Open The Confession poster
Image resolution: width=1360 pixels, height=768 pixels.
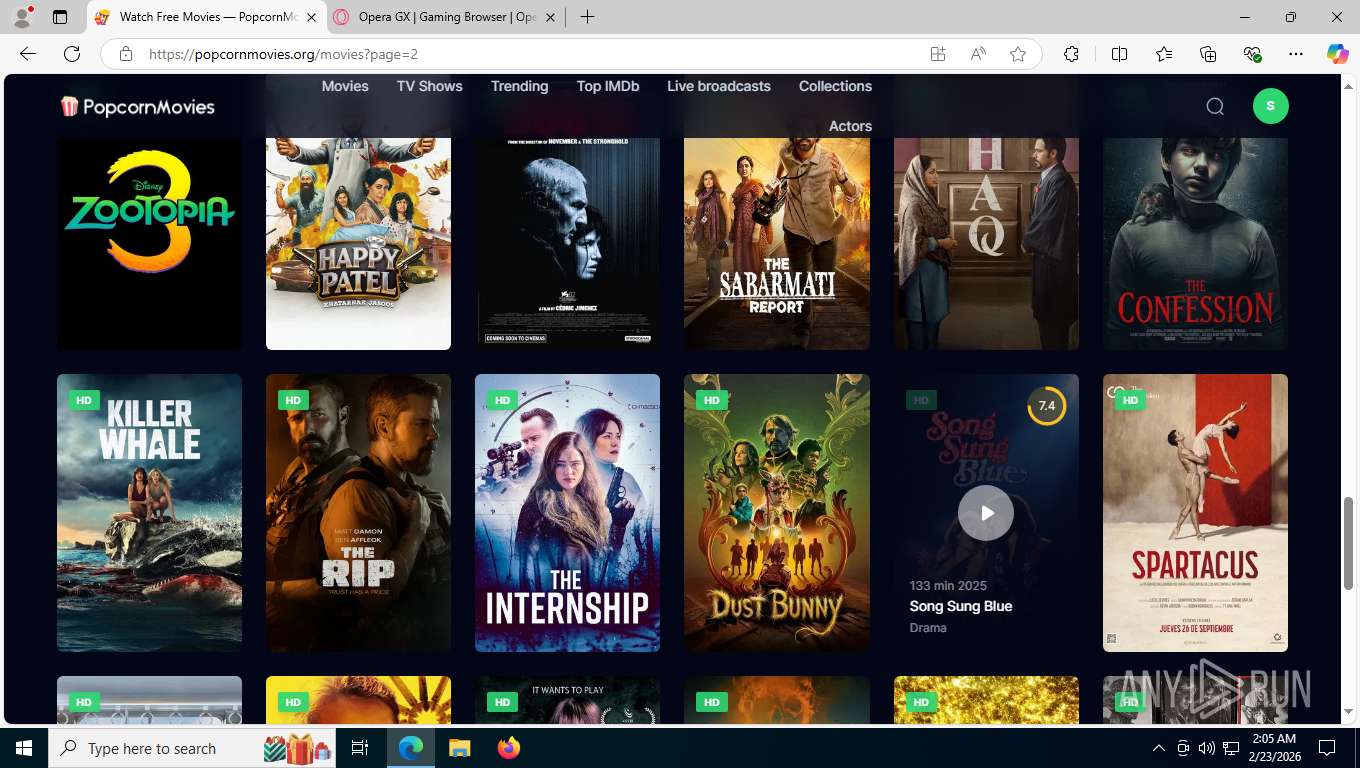point(1195,243)
